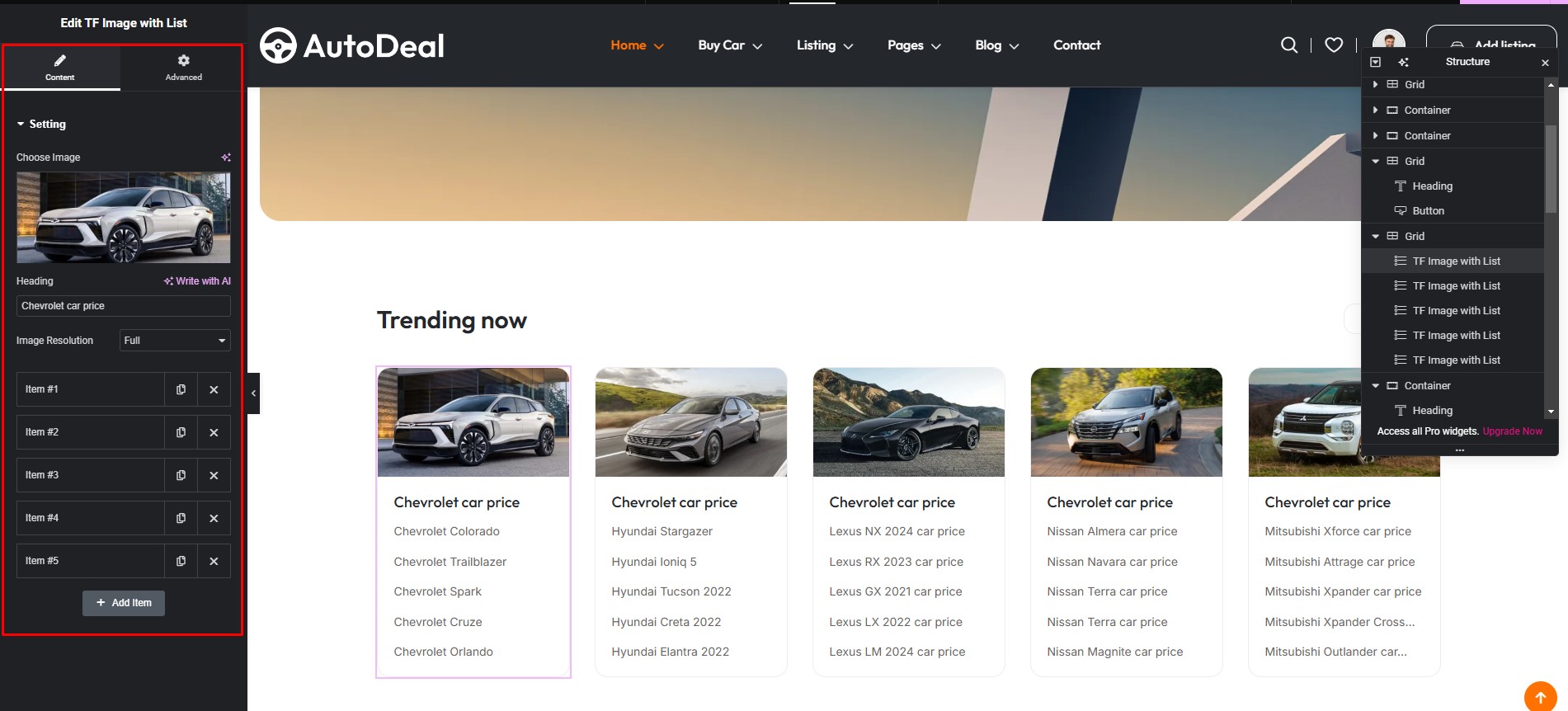The height and width of the screenshot is (711, 1568).
Task: Duplicate Item #1
Action: [x=181, y=389]
